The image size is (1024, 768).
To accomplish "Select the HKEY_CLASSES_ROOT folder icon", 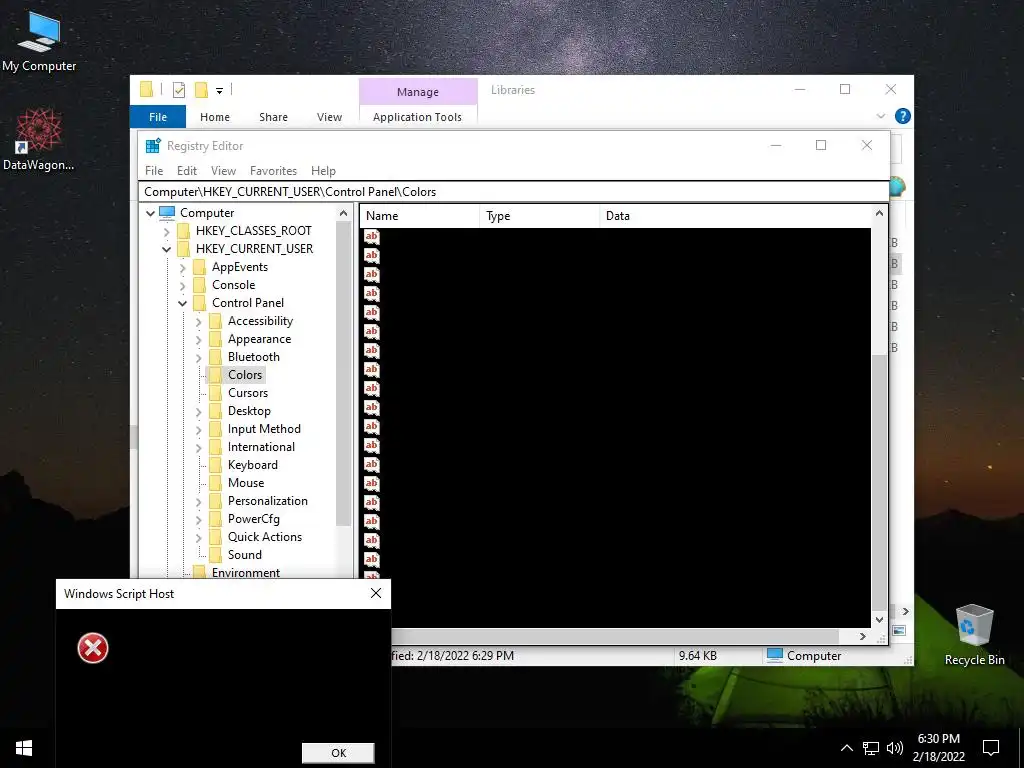I will [184, 231].
